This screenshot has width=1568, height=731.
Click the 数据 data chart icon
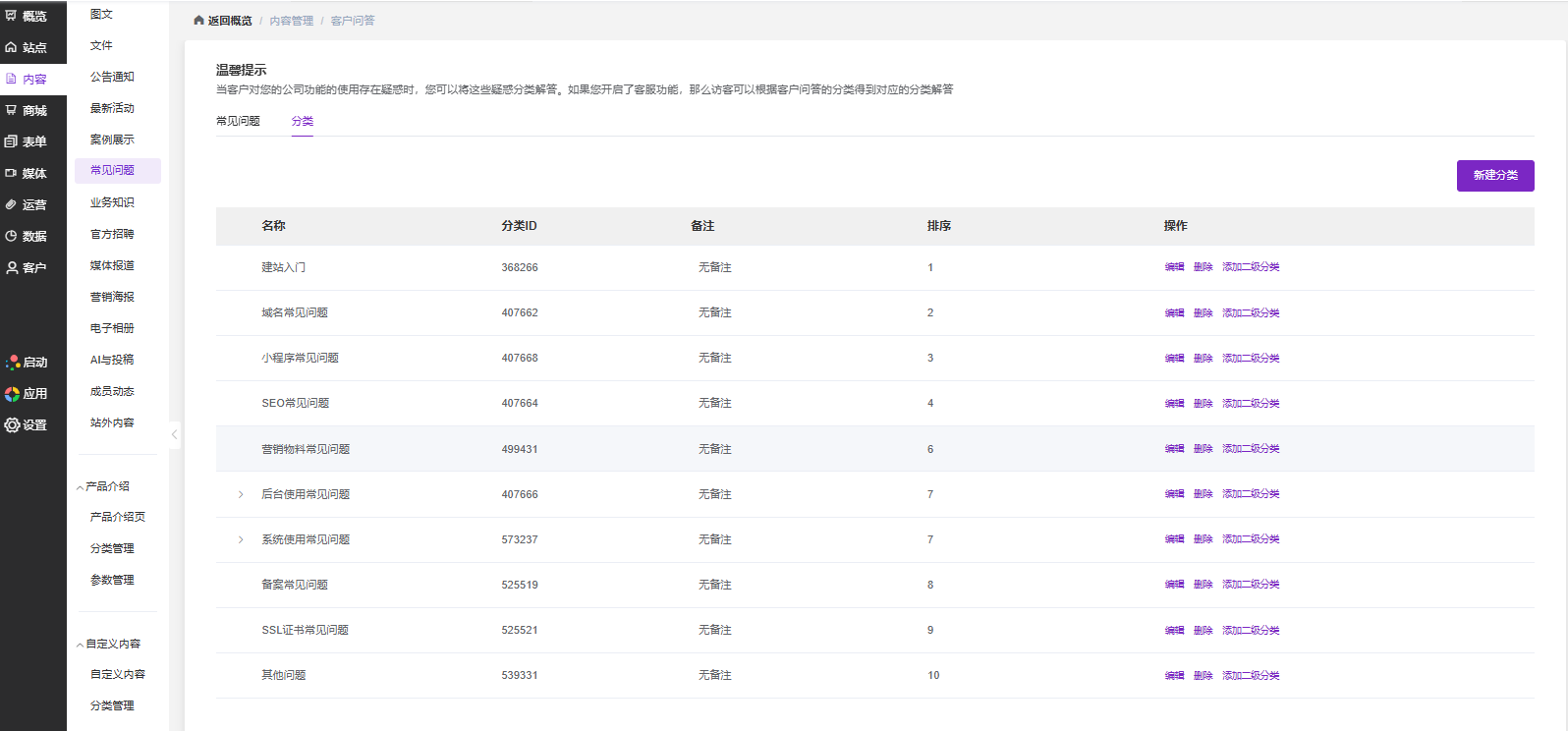[x=11, y=236]
